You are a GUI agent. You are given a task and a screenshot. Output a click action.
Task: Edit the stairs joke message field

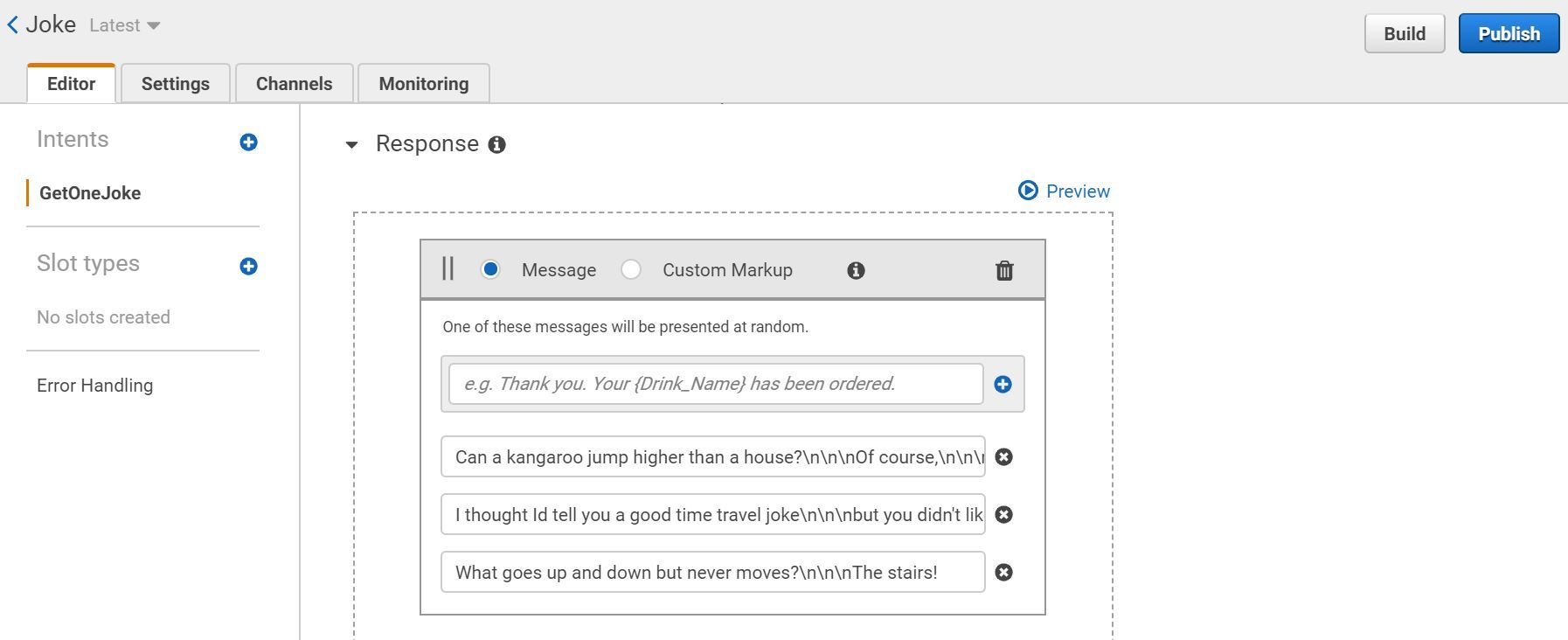pyautogui.click(x=713, y=572)
